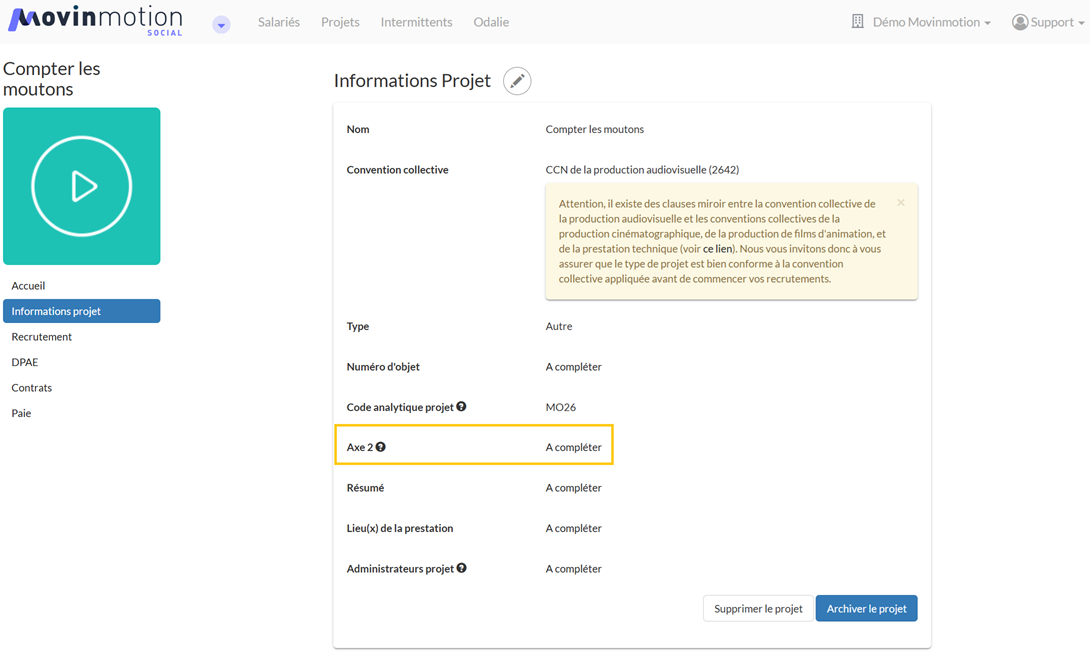
Task: Expand the Démo Movinmotion company dropdown
Action: [x=921, y=22]
